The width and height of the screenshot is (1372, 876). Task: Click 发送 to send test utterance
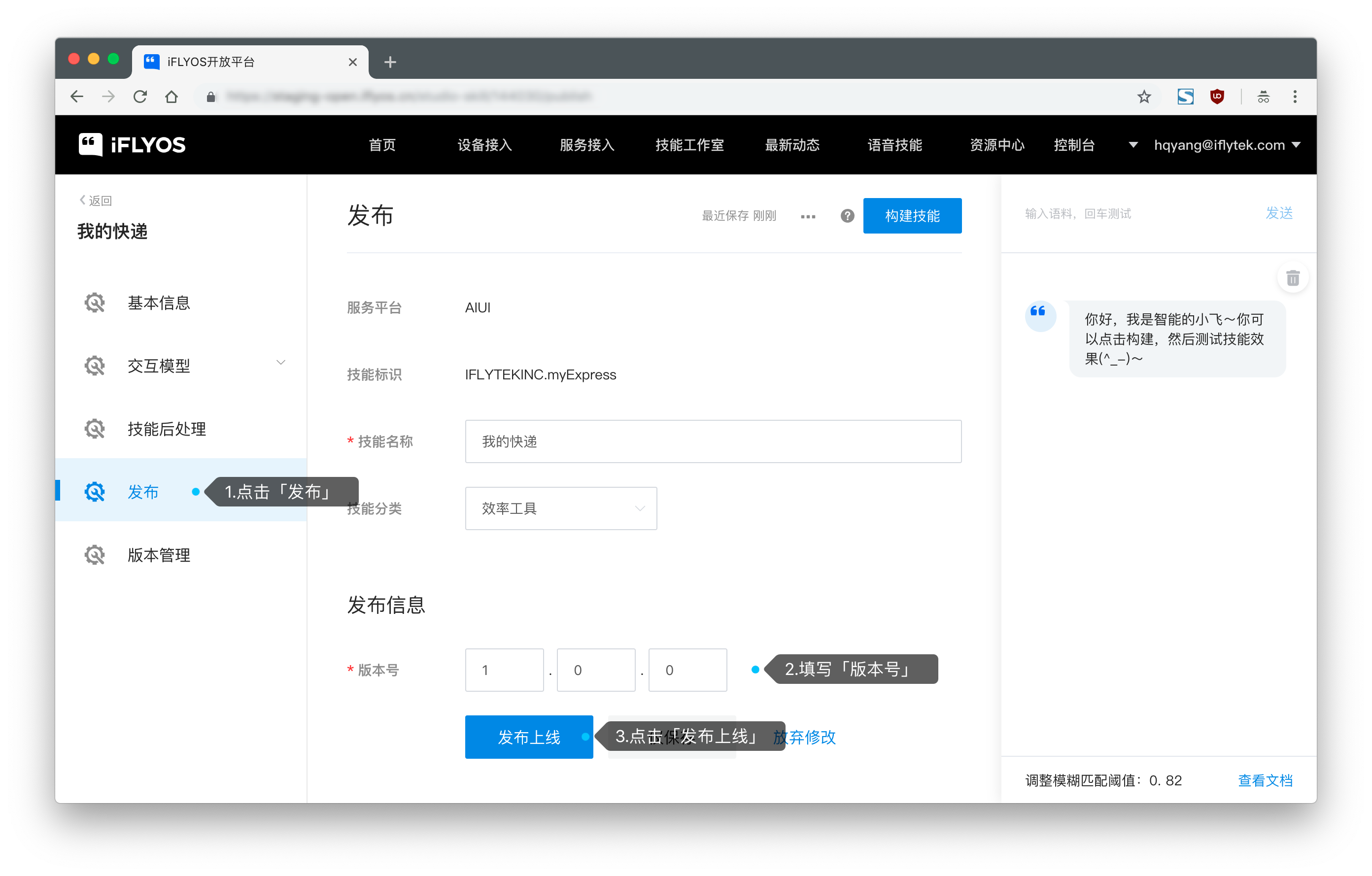point(1279,213)
